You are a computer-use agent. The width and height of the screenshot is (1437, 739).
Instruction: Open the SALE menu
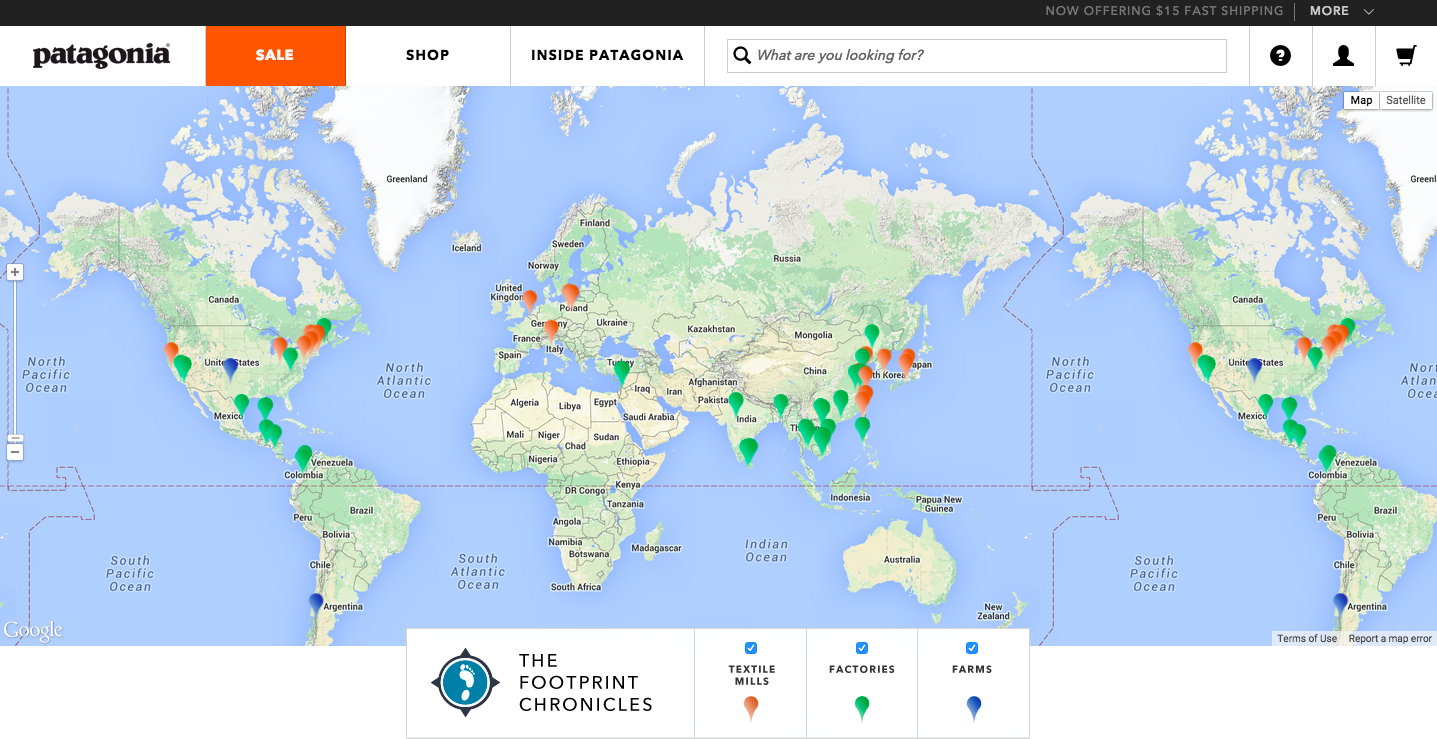pos(275,56)
